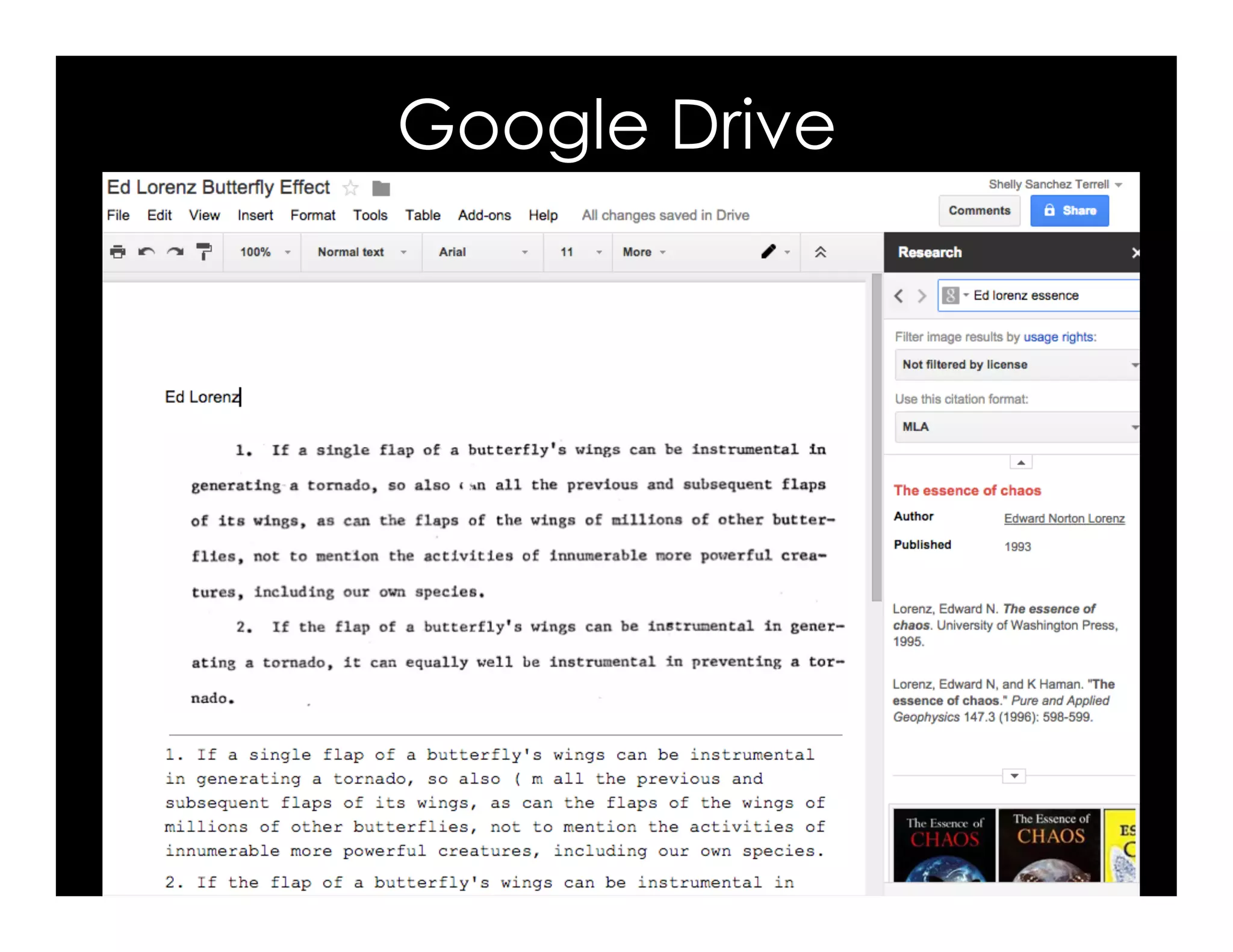Open the Add-ons menu

pyautogui.click(x=484, y=215)
